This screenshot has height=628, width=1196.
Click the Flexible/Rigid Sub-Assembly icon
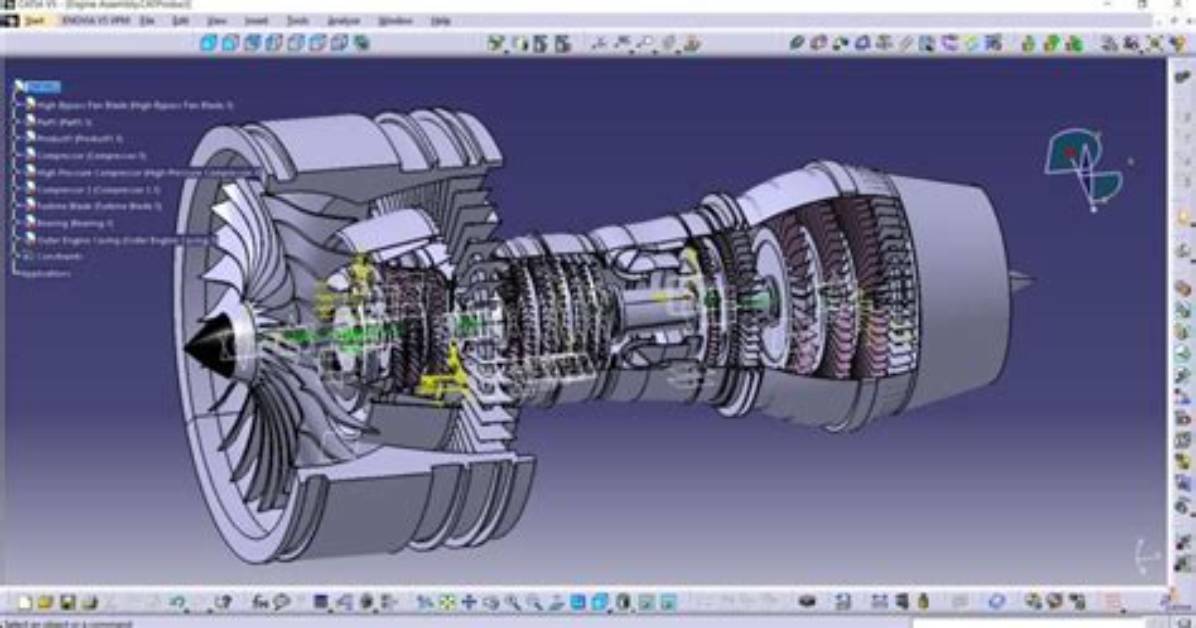point(950,43)
